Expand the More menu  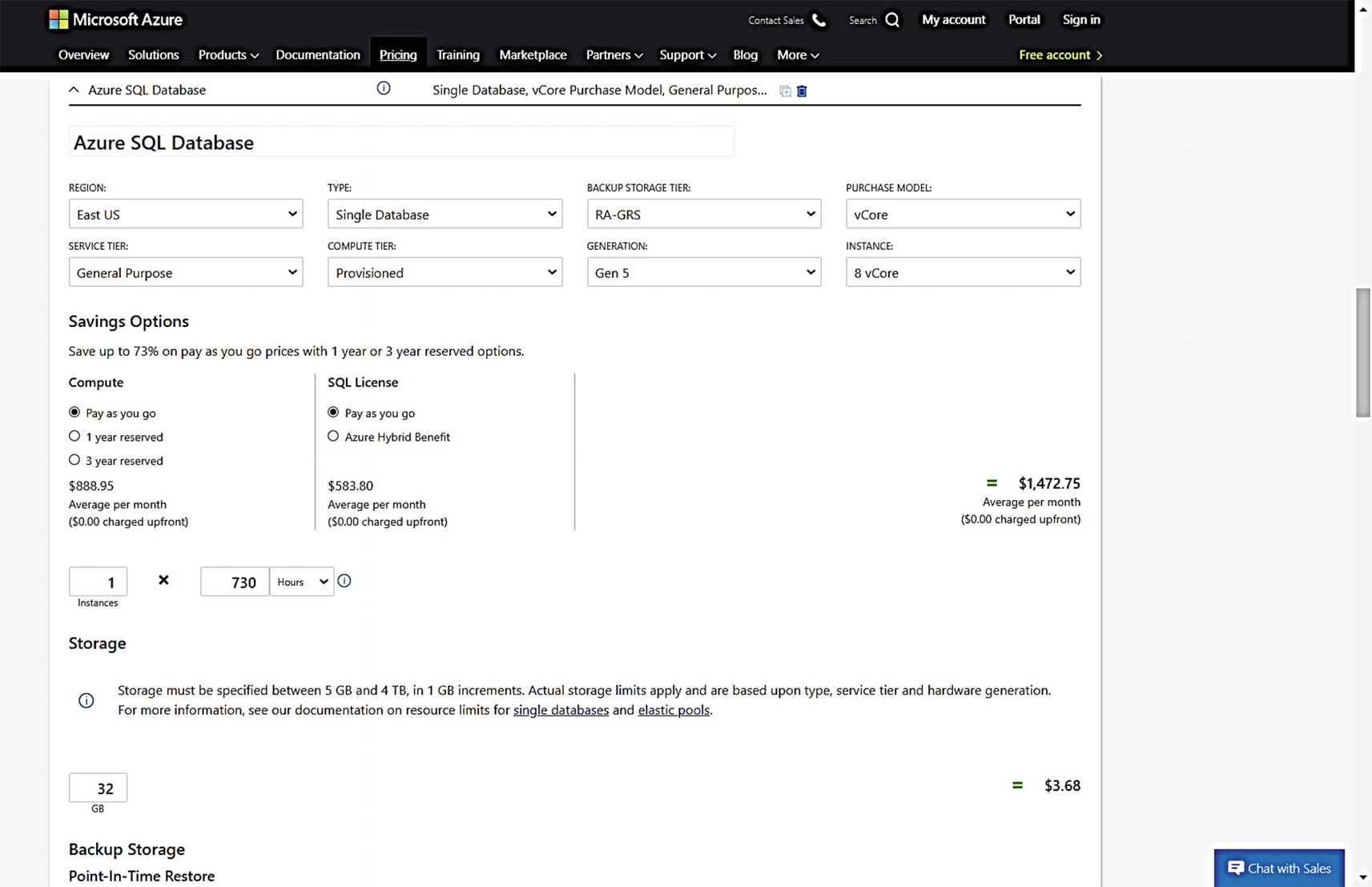[x=798, y=54]
